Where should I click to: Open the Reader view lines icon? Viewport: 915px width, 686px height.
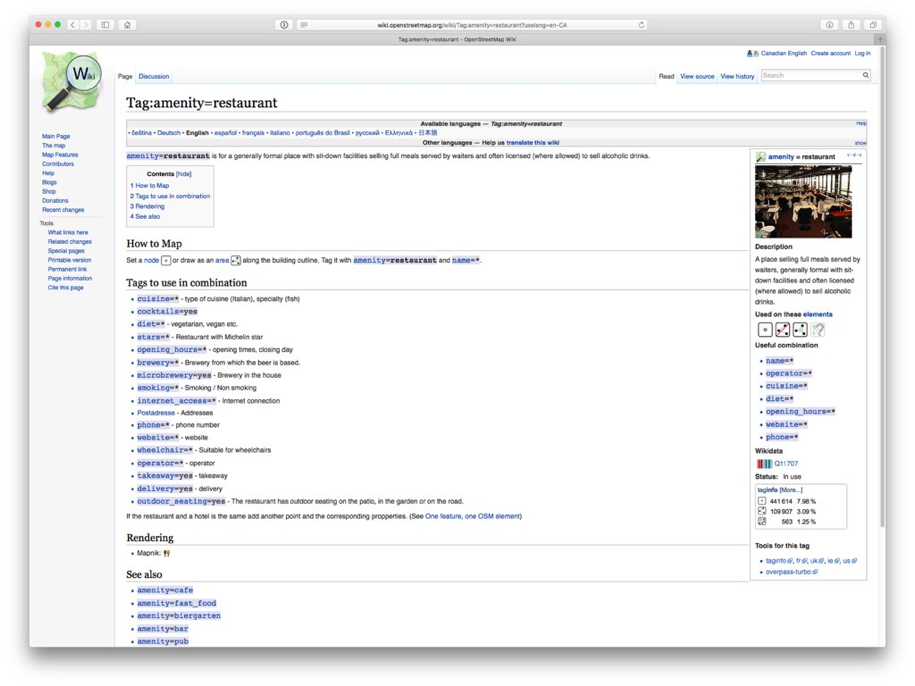[x=304, y=25]
